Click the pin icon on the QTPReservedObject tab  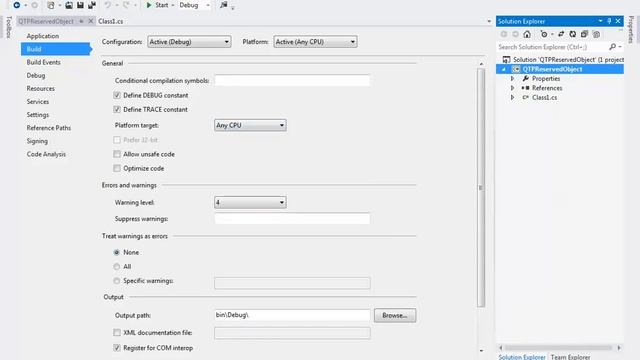click(x=82, y=21)
